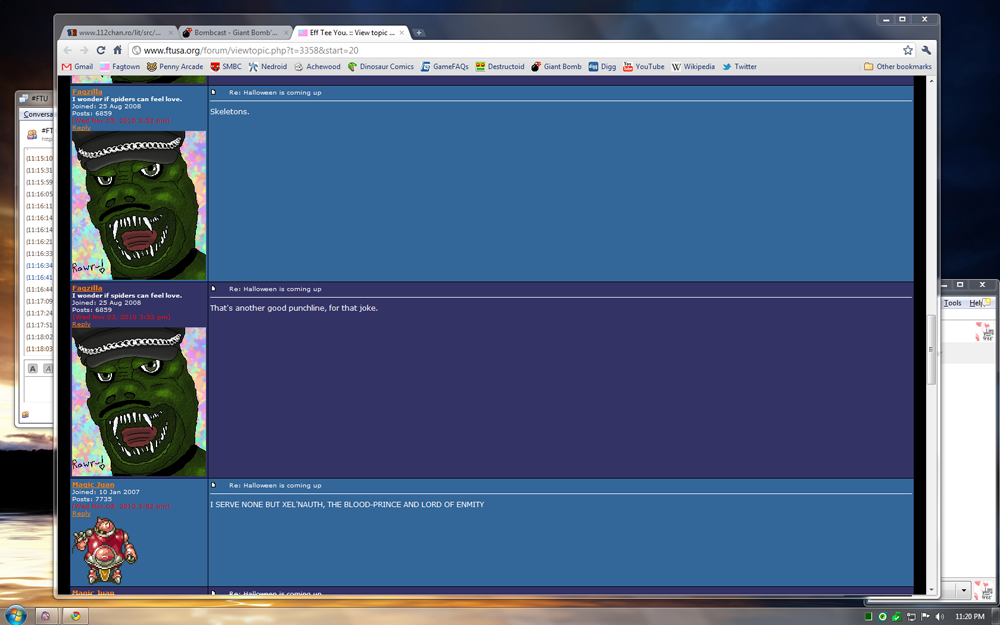1000x625 pixels.
Task: Click the taskbar clock showing 11:20 PM
Action: 969,617
